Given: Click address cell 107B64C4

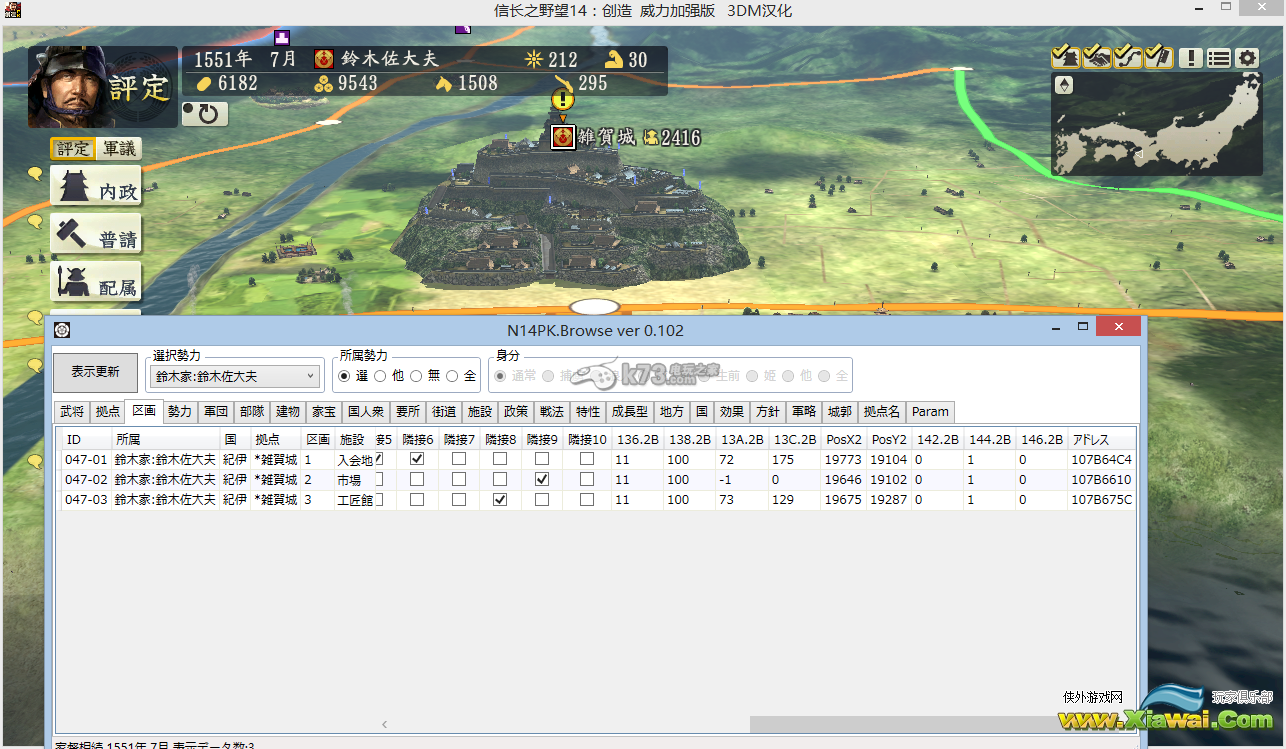Looking at the screenshot, I should 1101,460.
